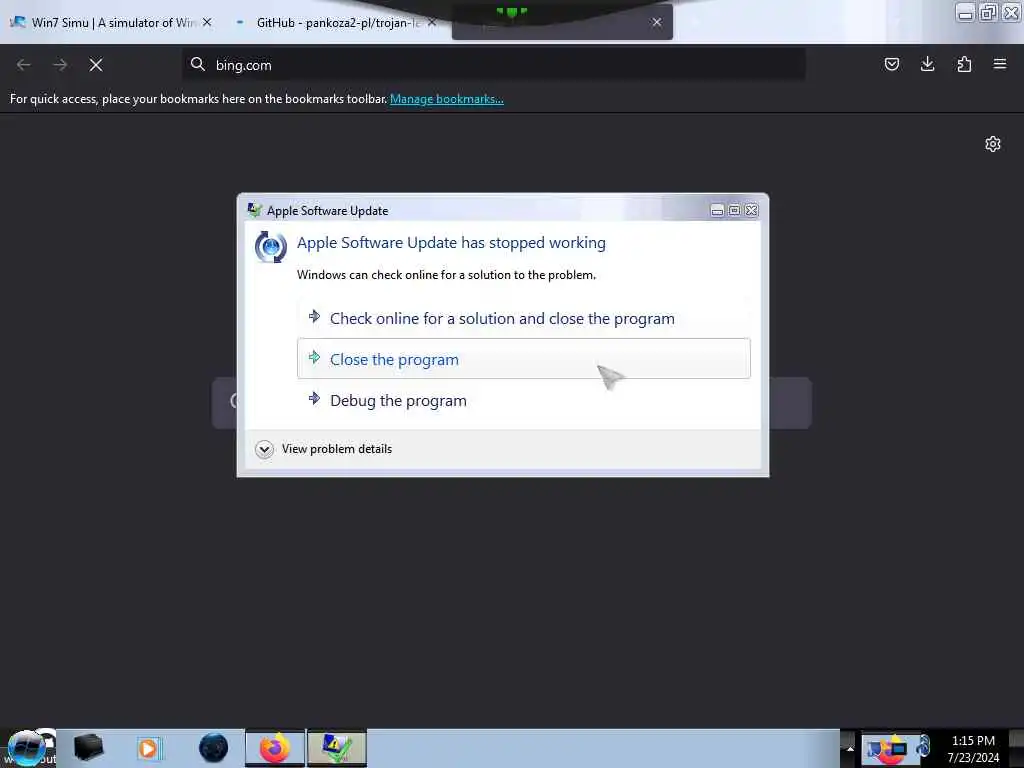Click the Apple Software Update globe icon
1024x768 pixels.
(271, 247)
